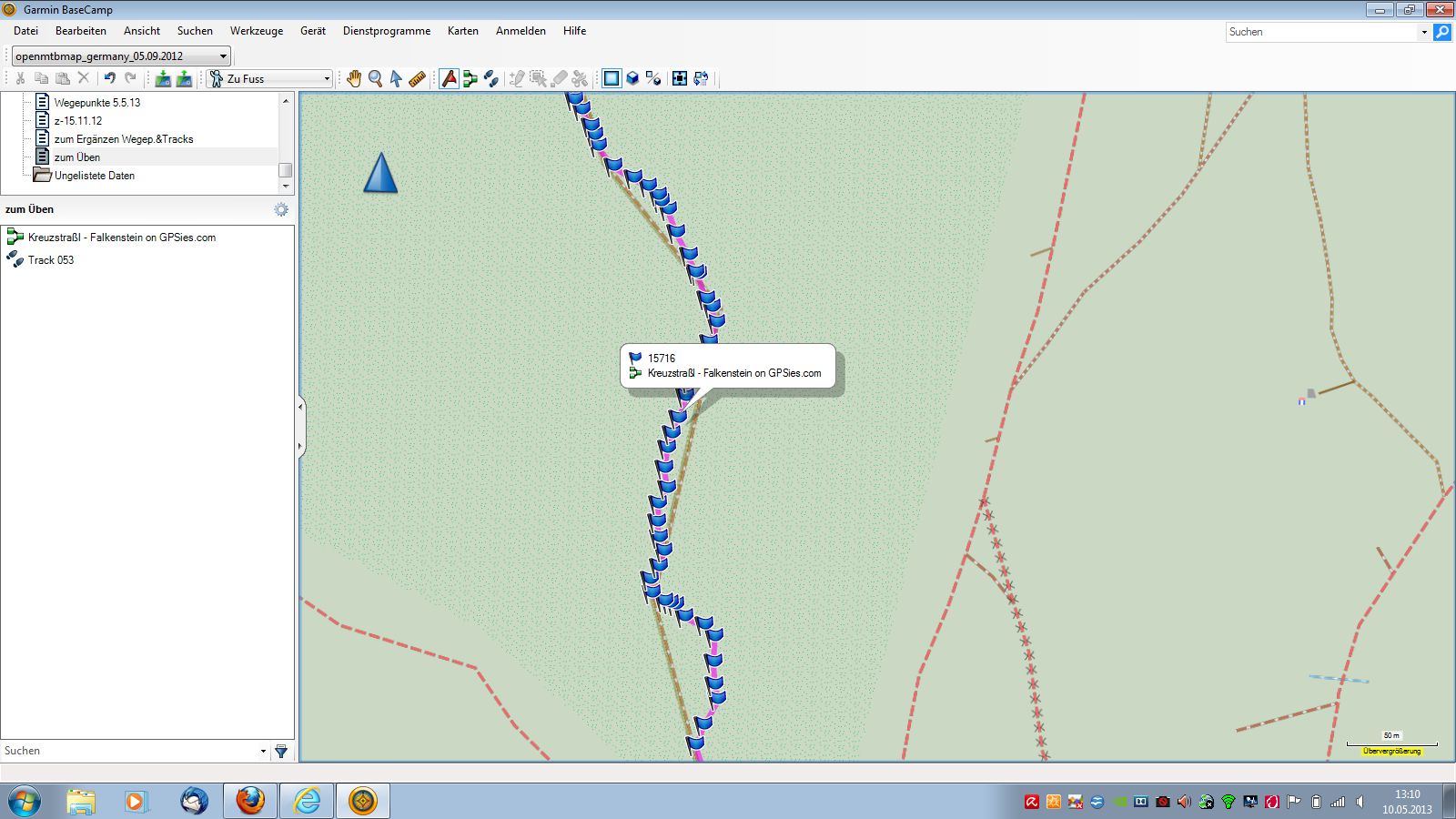Open the Werkzeuge menu
The height and width of the screenshot is (819, 1456).
[257, 31]
